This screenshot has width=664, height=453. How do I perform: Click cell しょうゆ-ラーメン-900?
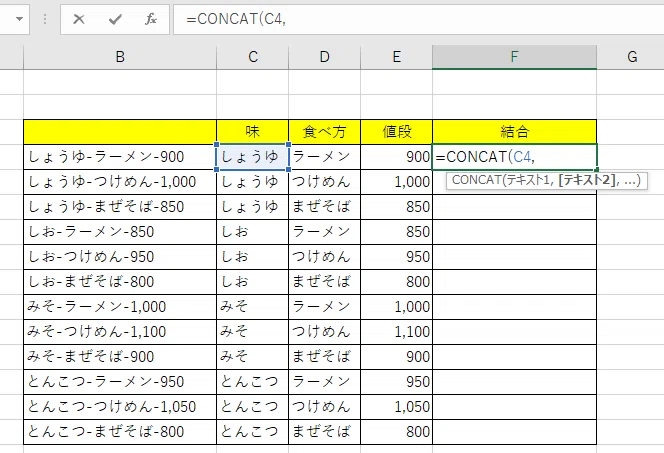coord(120,157)
